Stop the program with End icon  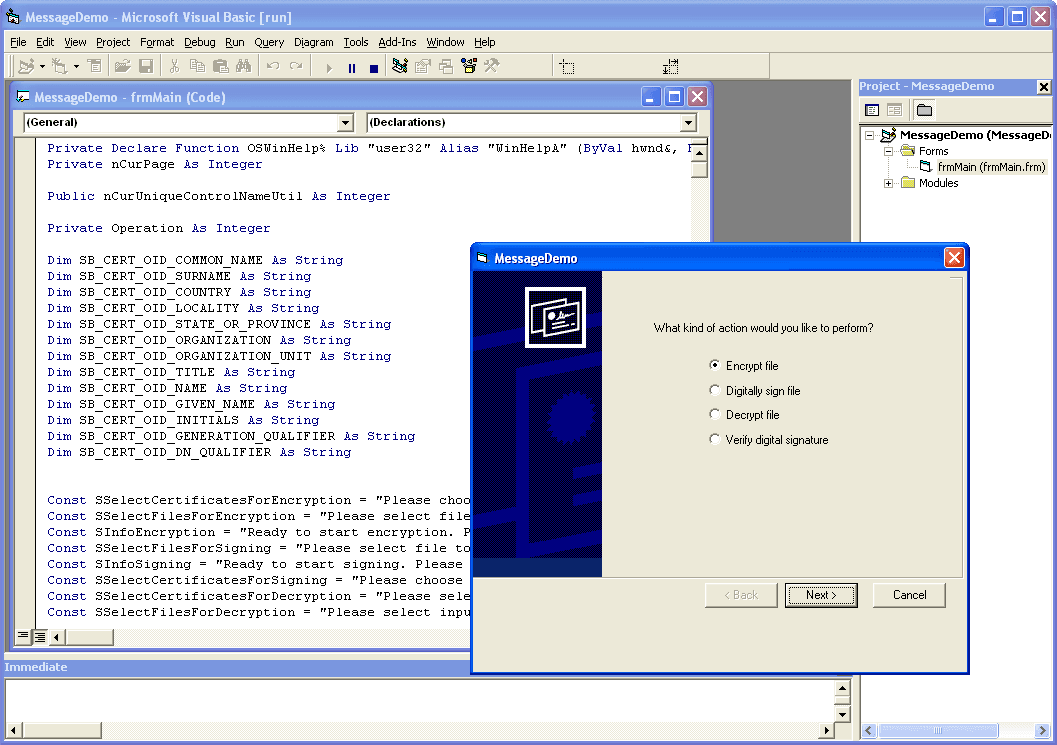coord(374,67)
